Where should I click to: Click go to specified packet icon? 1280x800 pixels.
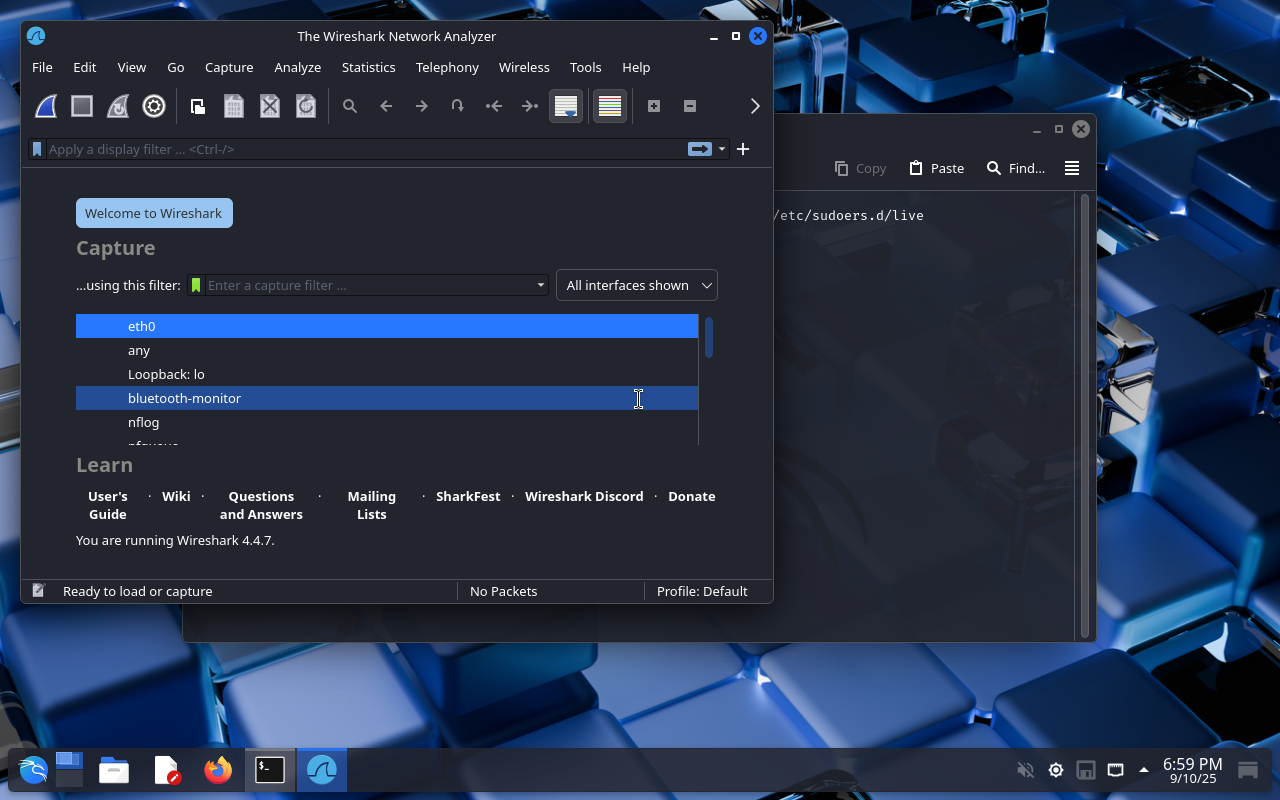[458, 106]
